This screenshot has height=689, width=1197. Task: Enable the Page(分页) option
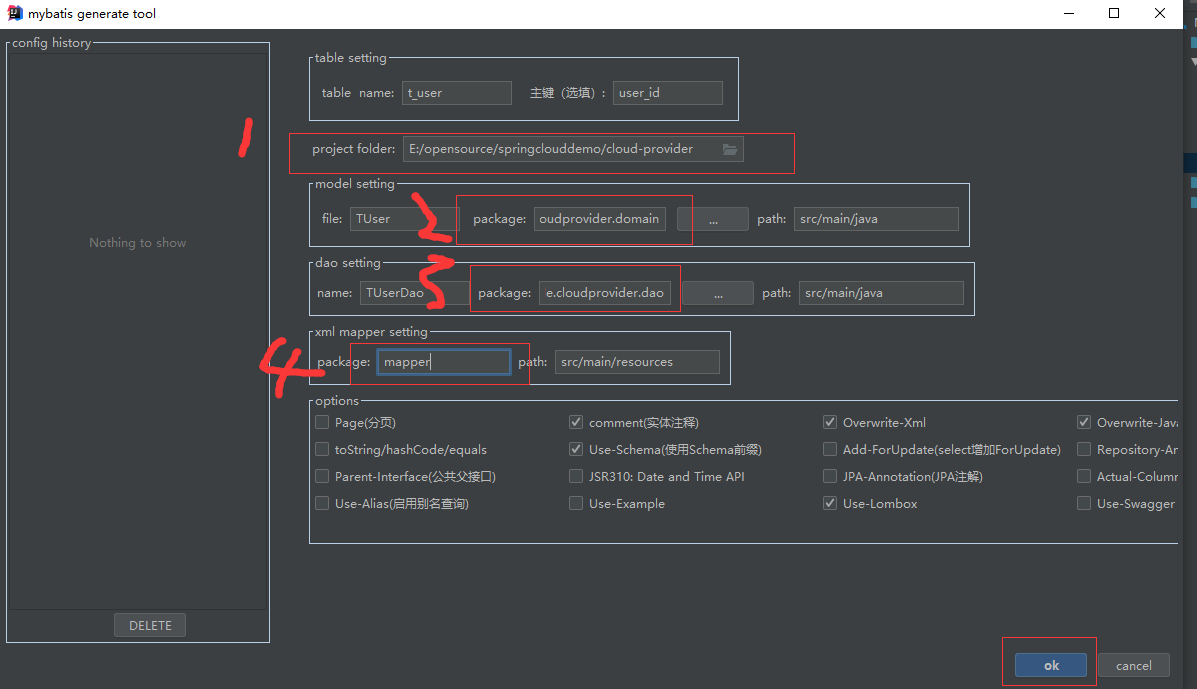(321, 422)
